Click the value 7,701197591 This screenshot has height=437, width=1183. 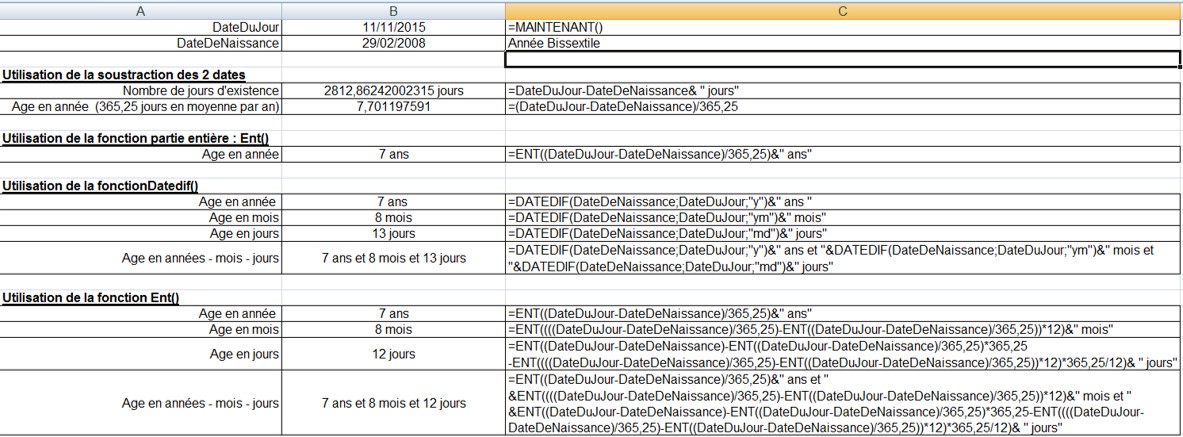tap(393, 106)
